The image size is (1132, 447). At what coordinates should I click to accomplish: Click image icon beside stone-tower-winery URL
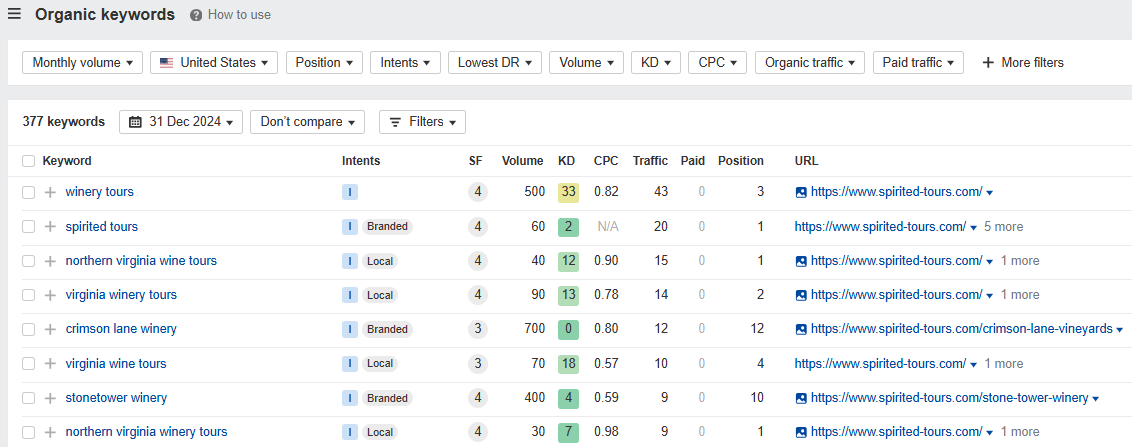[801, 398]
